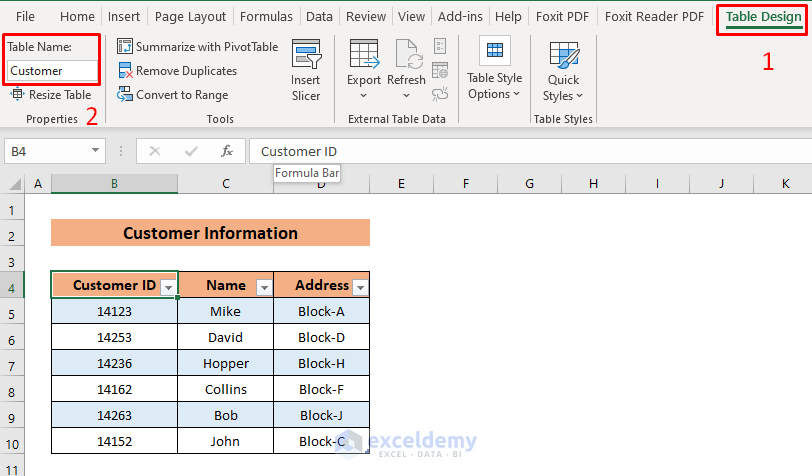Click the formula bar text Customer ID
The height and width of the screenshot is (476, 812).
pyautogui.click(x=299, y=151)
